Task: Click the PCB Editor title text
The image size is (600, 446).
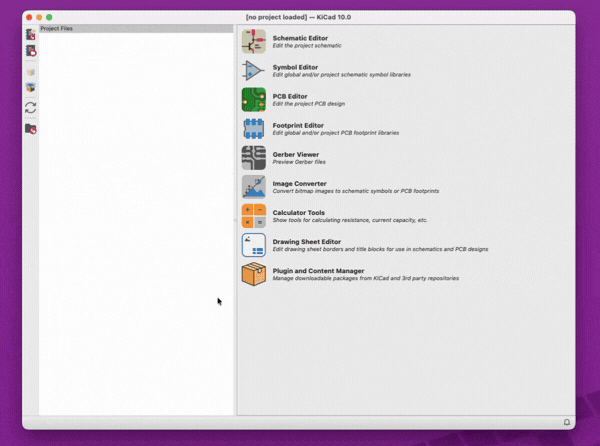Action: point(290,96)
